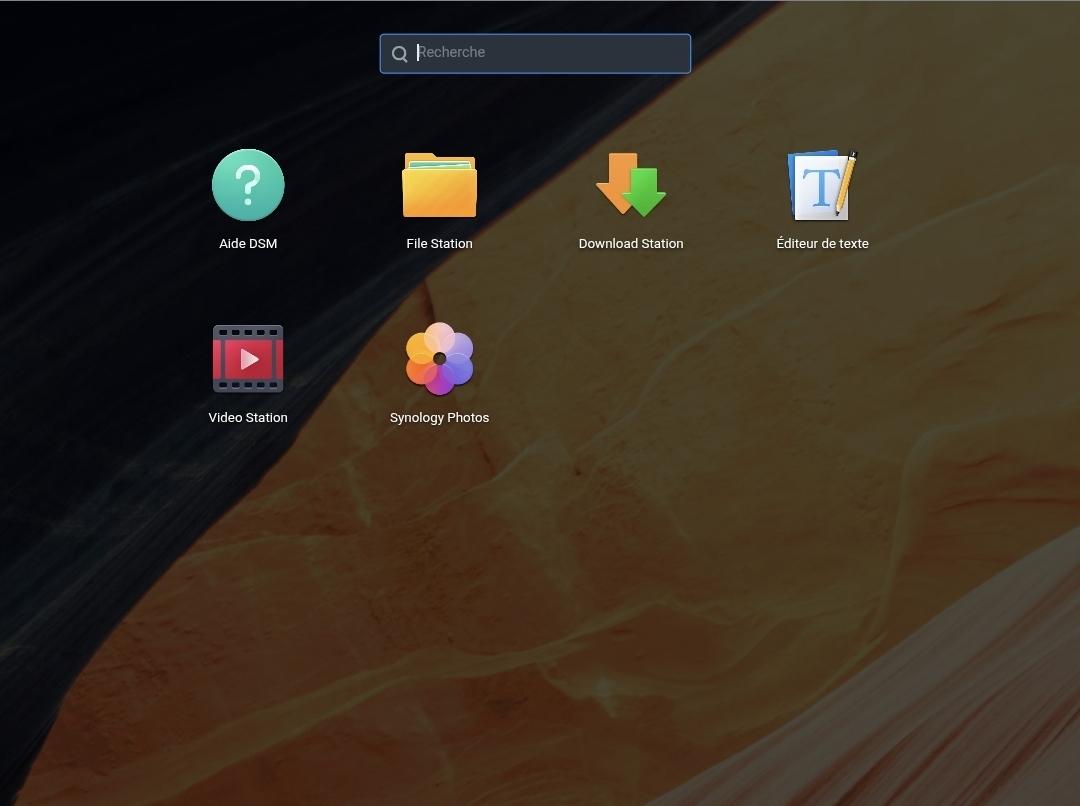
Task: Click the "File Station" label
Action: pyautogui.click(x=439, y=243)
